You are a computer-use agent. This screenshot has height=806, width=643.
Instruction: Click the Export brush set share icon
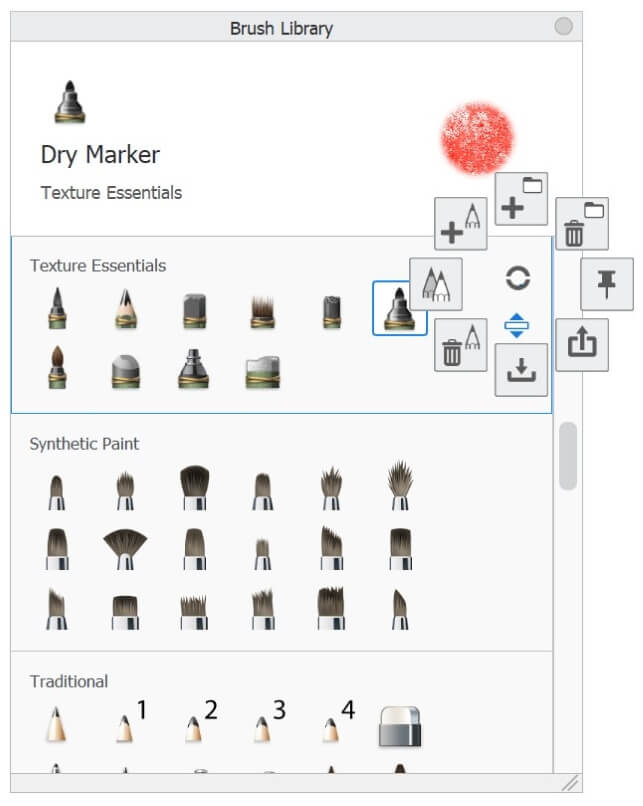[x=582, y=344]
